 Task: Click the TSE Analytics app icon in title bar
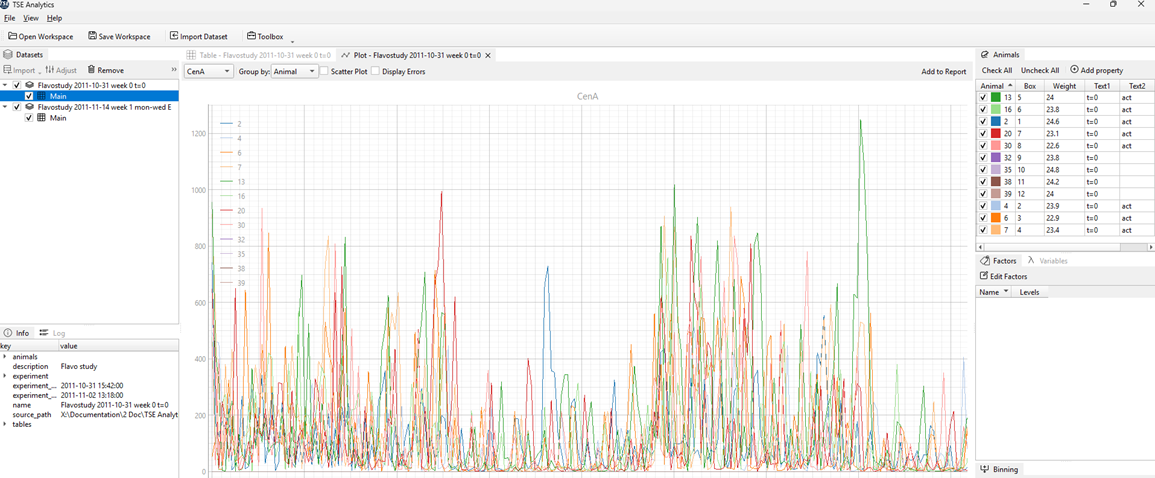tap(5, 4)
